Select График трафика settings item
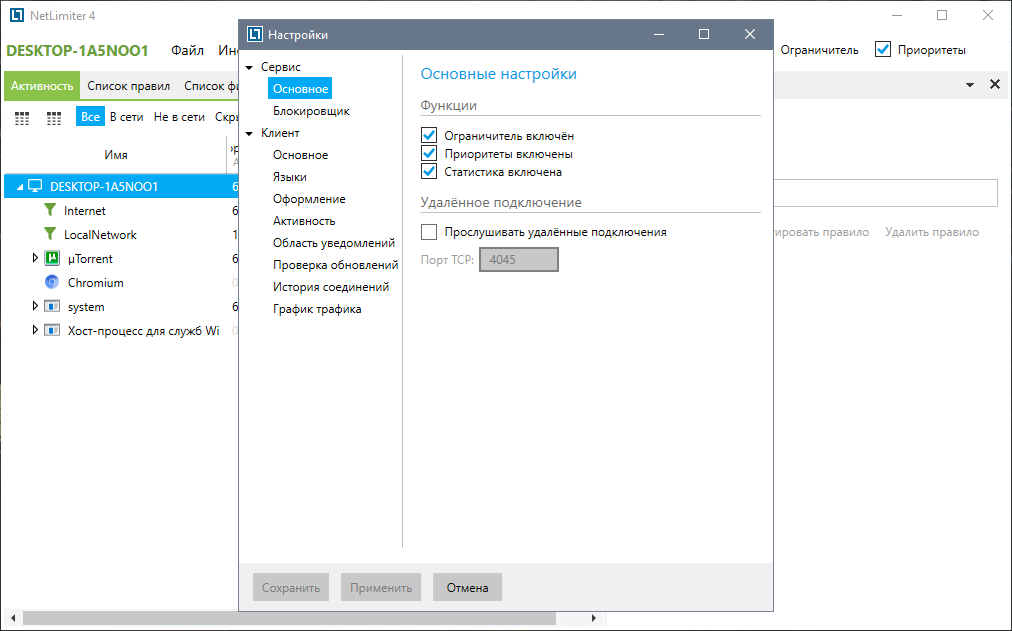This screenshot has width=1012, height=631. pos(317,309)
